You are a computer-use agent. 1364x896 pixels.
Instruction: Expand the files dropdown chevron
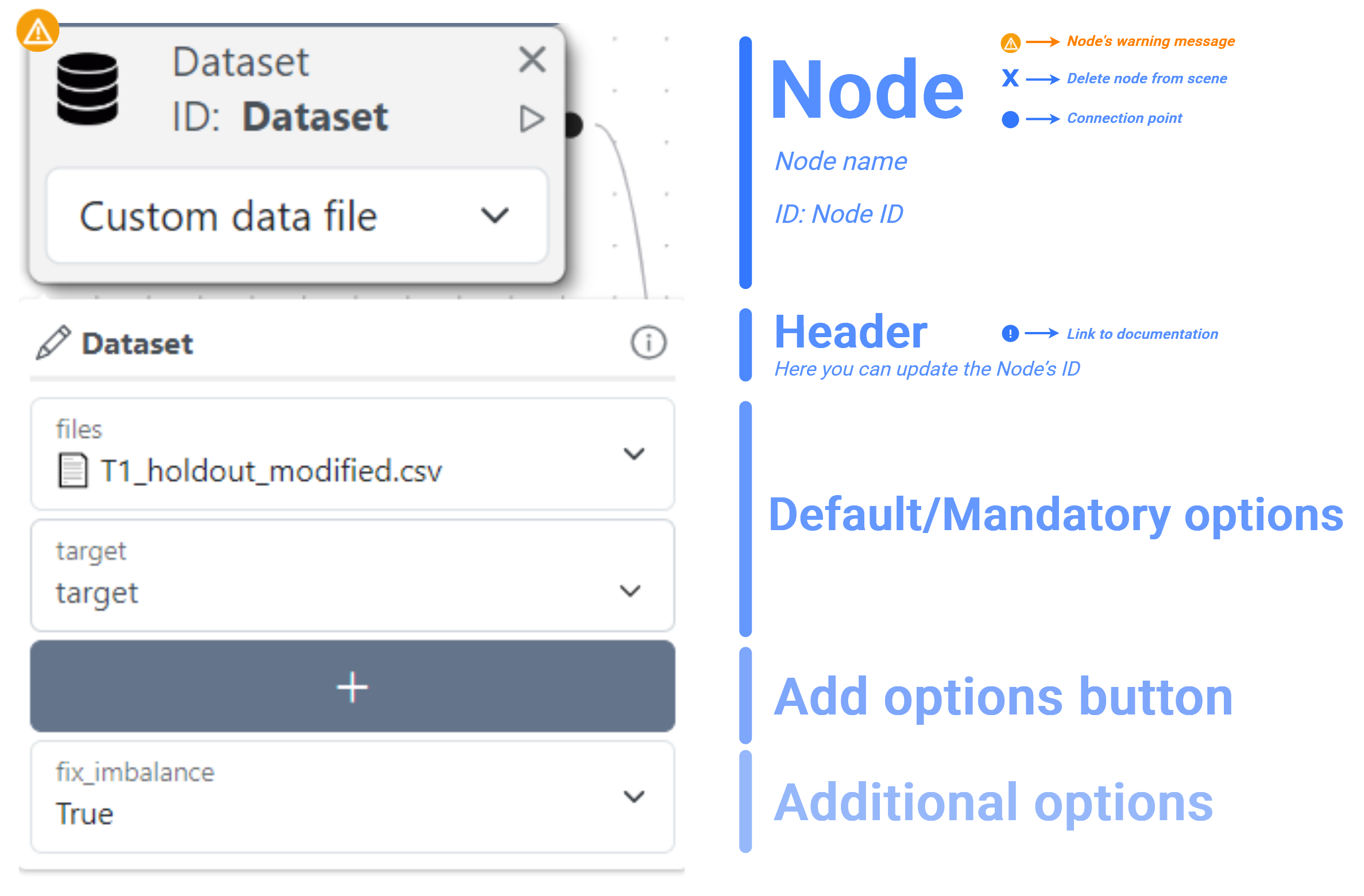[633, 454]
